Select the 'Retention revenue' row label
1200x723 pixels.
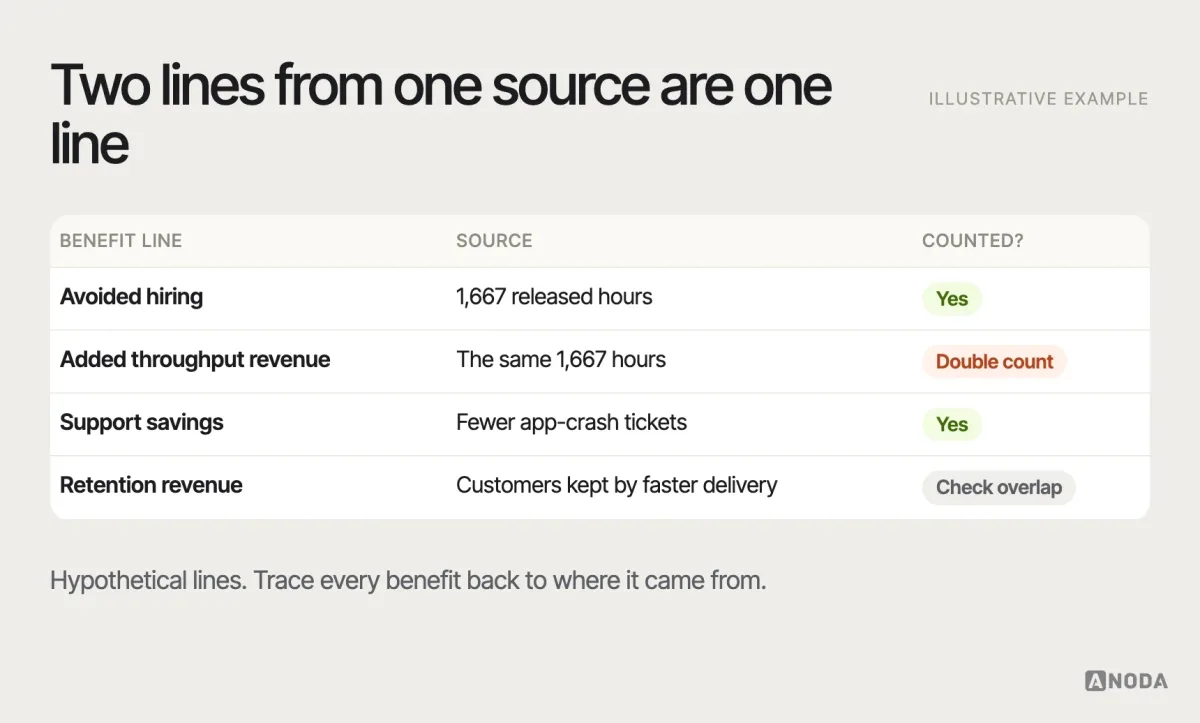[151, 485]
